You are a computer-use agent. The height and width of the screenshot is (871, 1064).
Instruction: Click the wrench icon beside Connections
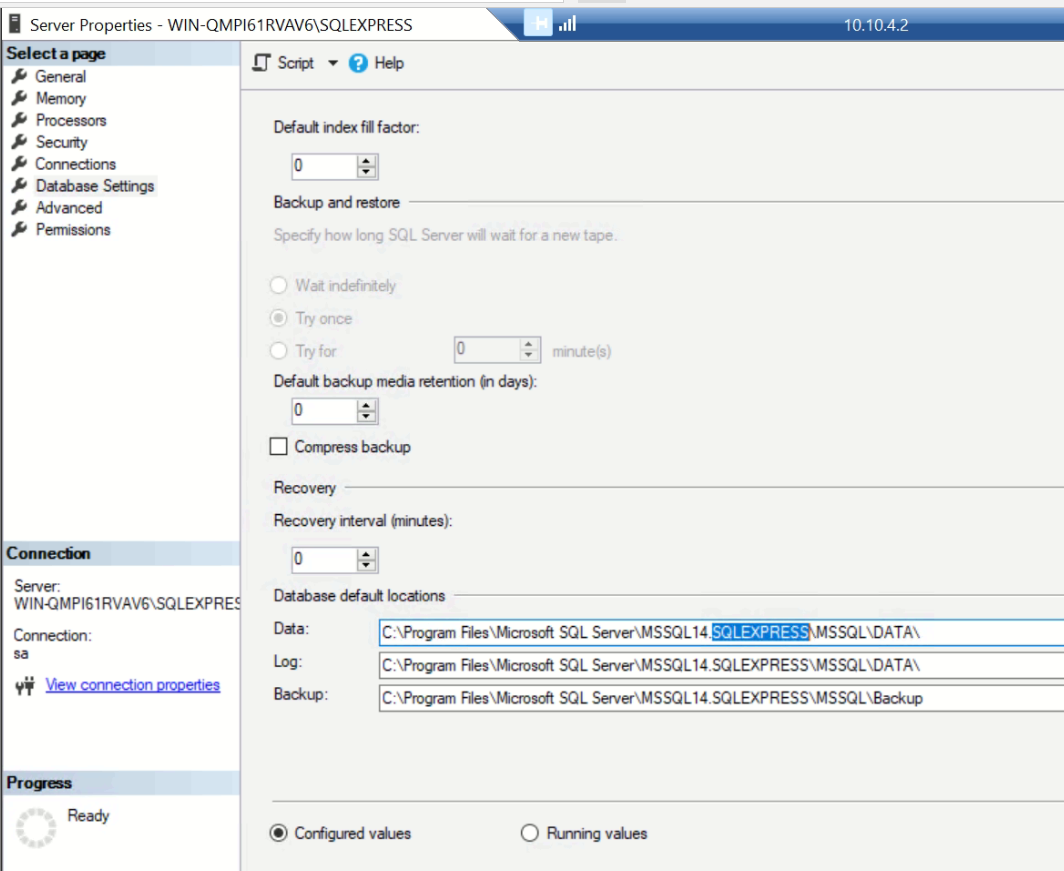[20, 163]
